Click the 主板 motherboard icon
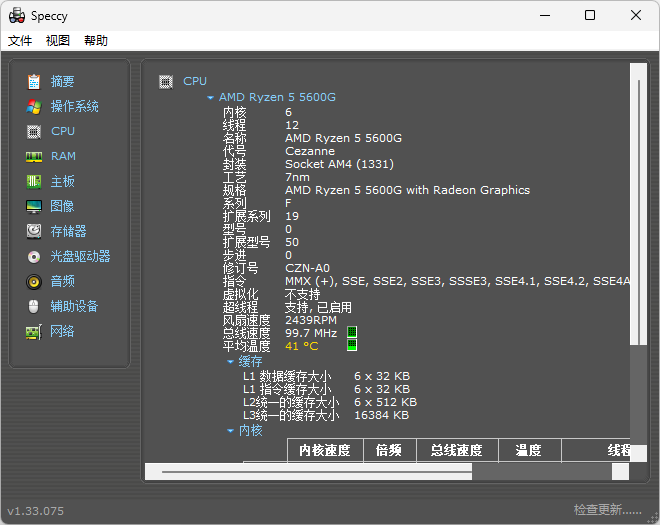The height and width of the screenshot is (525, 660). pyautogui.click(x=34, y=181)
